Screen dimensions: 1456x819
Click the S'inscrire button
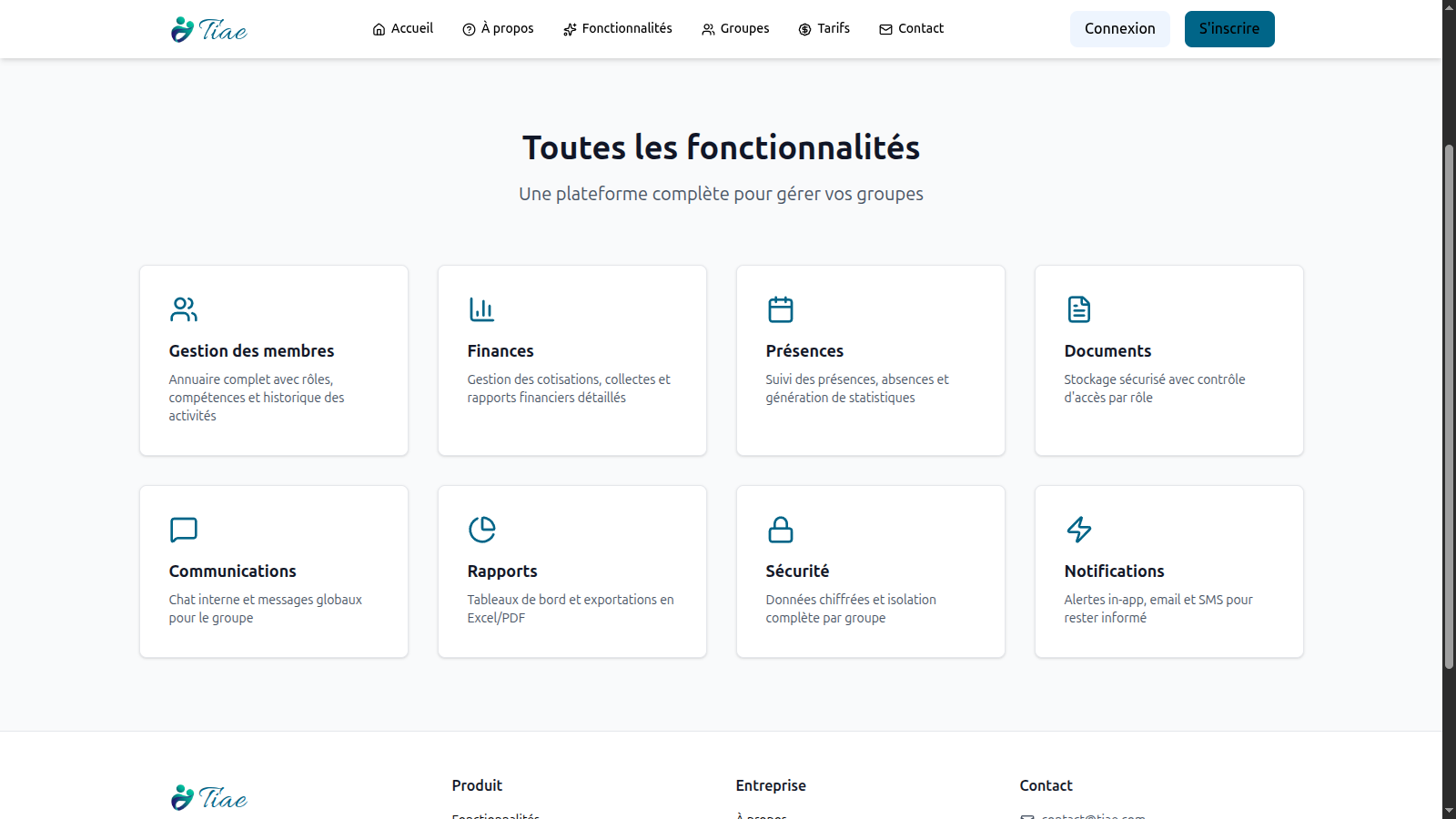coord(1229,29)
